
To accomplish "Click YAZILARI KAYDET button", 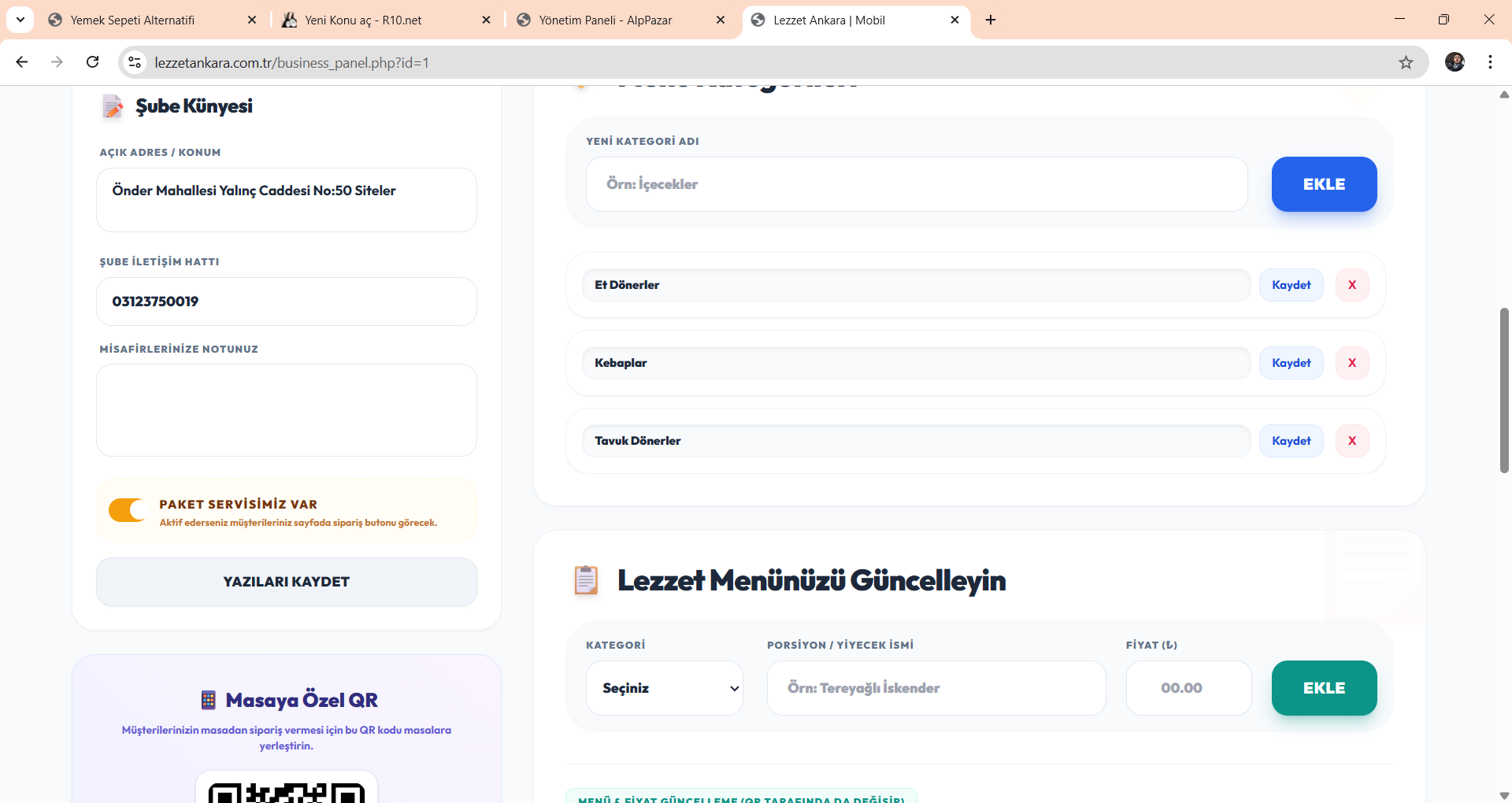I will [x=287, y=582].
